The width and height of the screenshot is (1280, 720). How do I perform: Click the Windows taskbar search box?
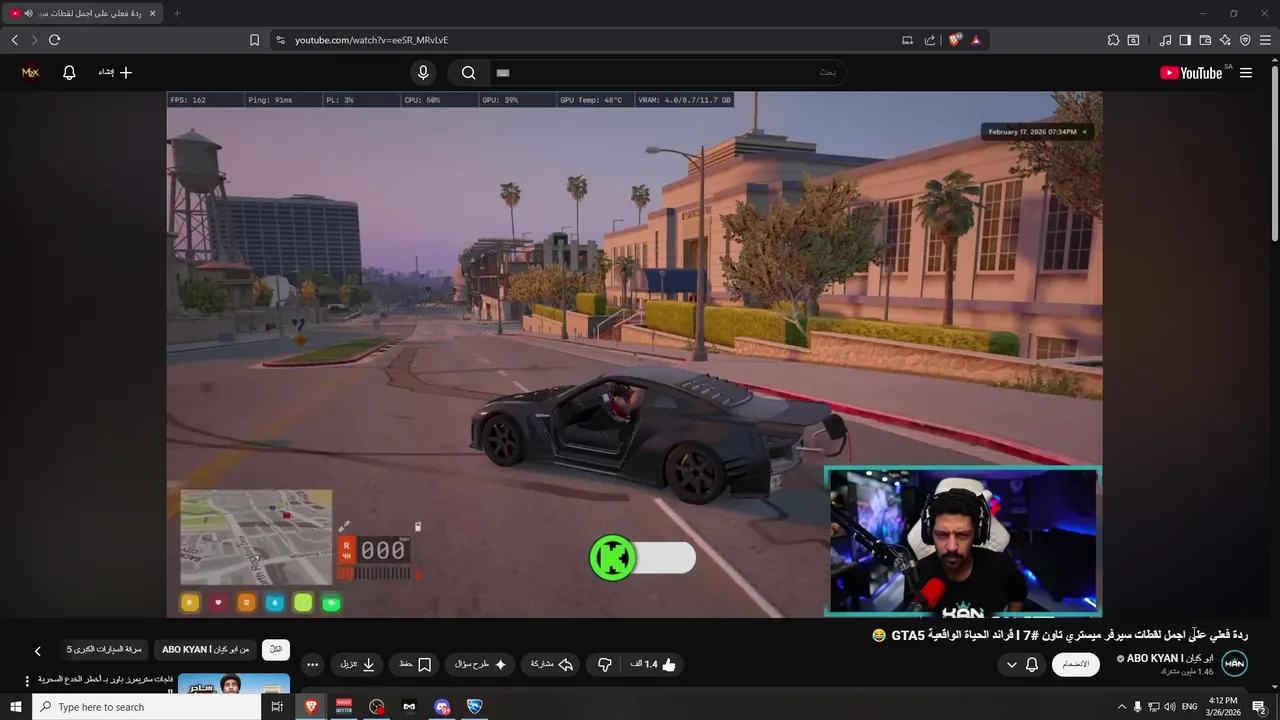point(146,707)
